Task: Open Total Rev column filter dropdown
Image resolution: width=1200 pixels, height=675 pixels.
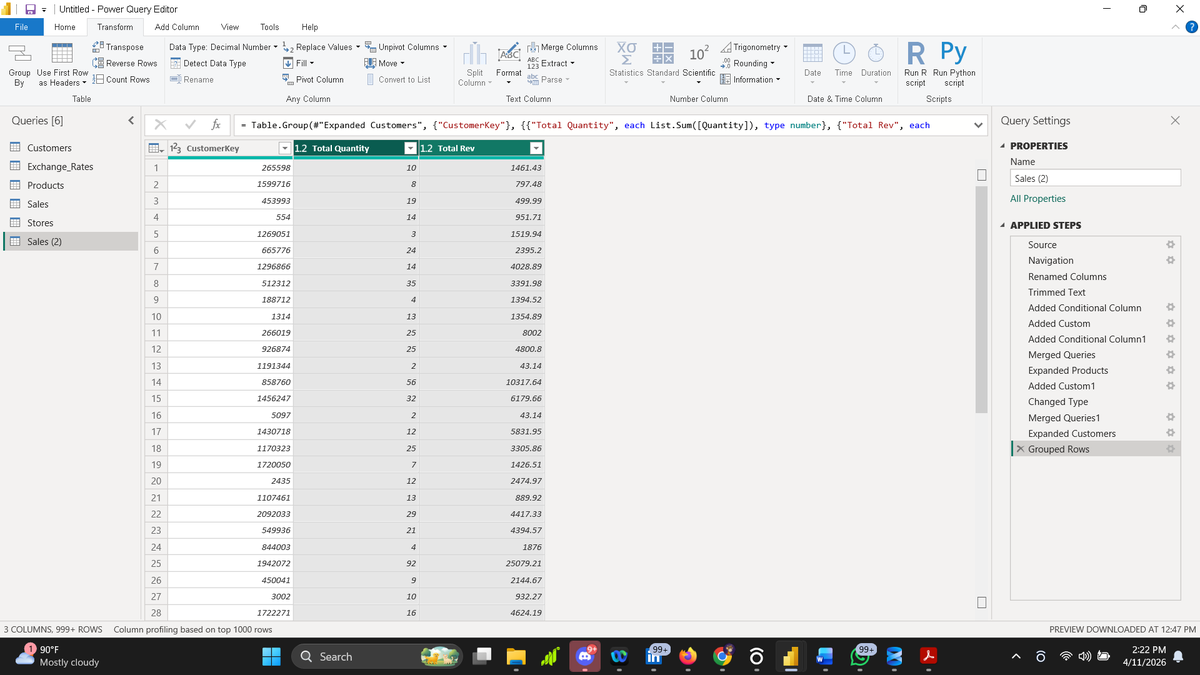Action: pyautogui.click(x=535, y=148)
